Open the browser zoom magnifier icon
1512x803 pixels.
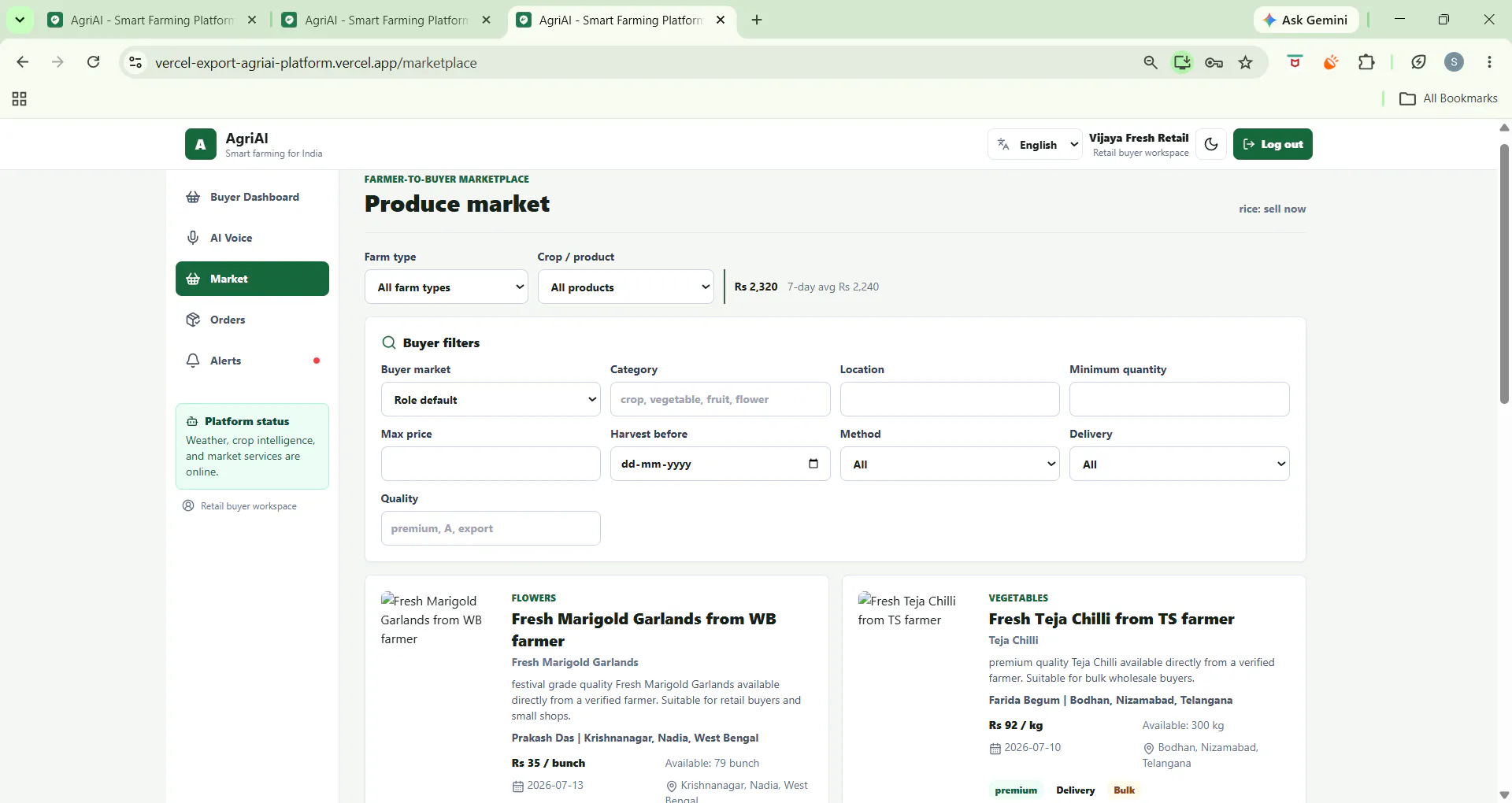click(1151, 62)
